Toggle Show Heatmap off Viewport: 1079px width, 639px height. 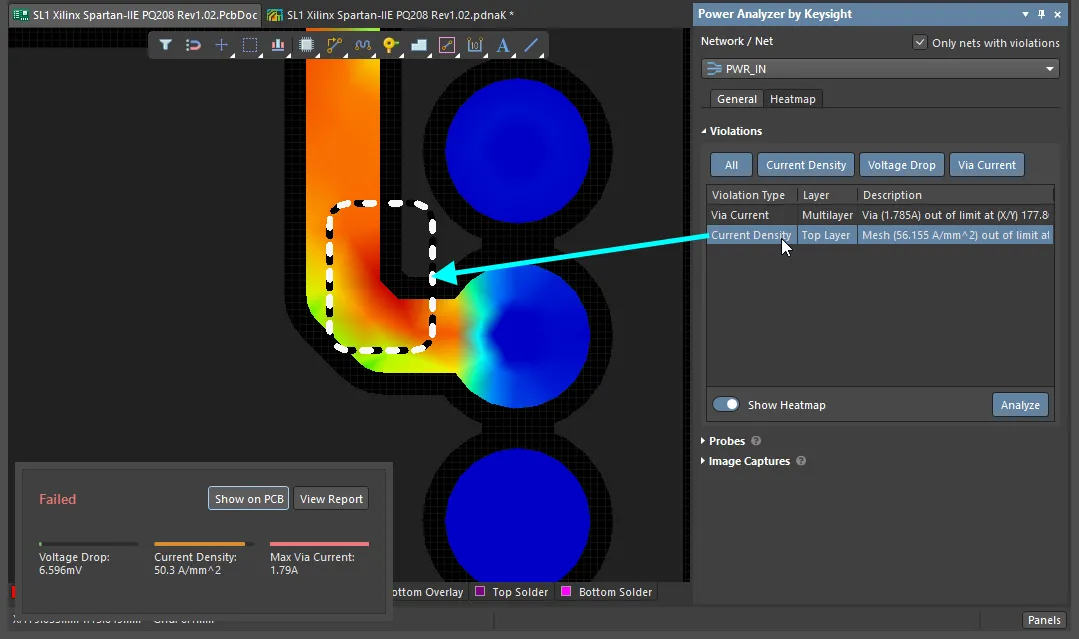click(725, 404)
